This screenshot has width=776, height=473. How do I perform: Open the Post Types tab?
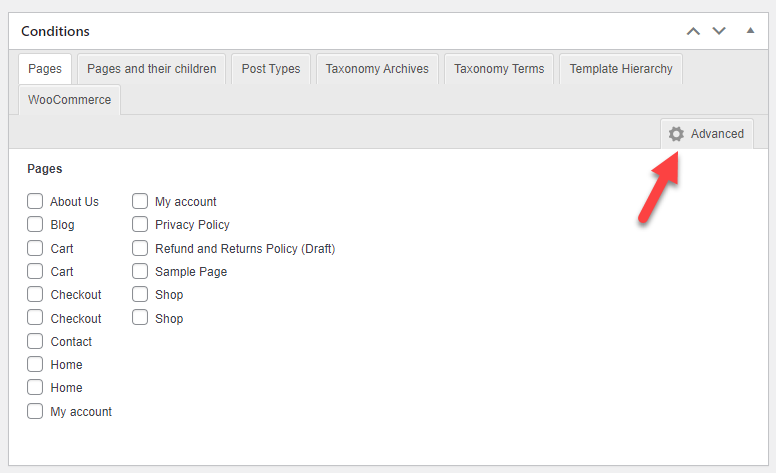click(x=271, y=69)
